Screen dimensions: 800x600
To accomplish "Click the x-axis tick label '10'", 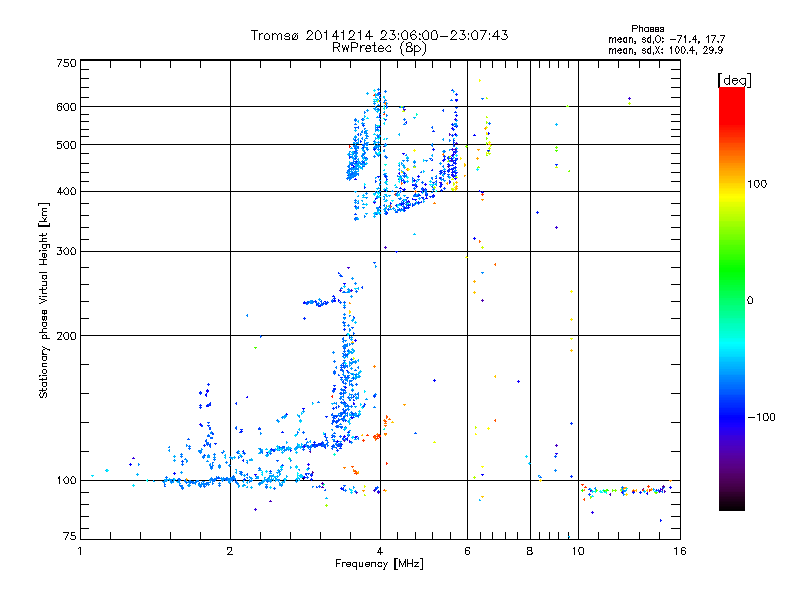I will pyautogui.click(x=578, y=551).
